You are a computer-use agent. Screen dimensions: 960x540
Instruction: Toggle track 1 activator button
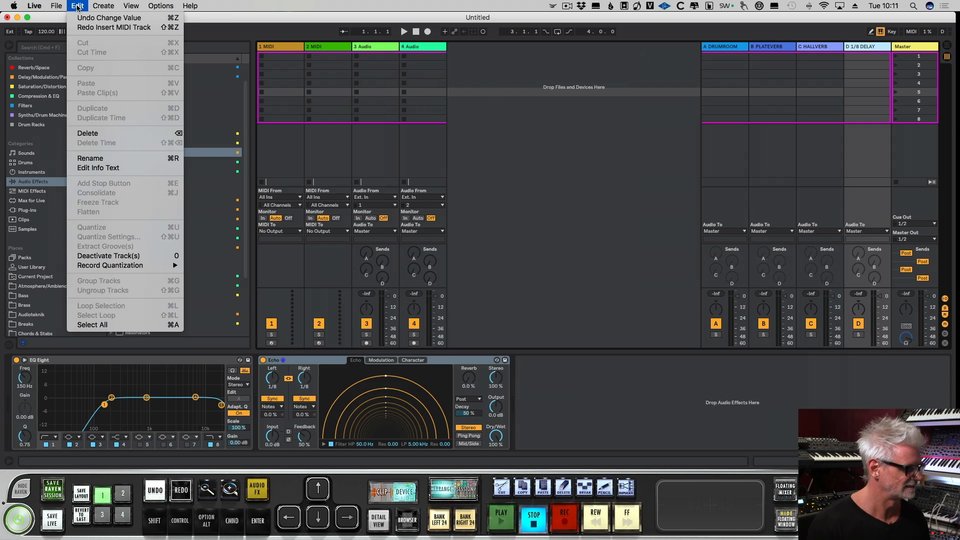(271, 323)
